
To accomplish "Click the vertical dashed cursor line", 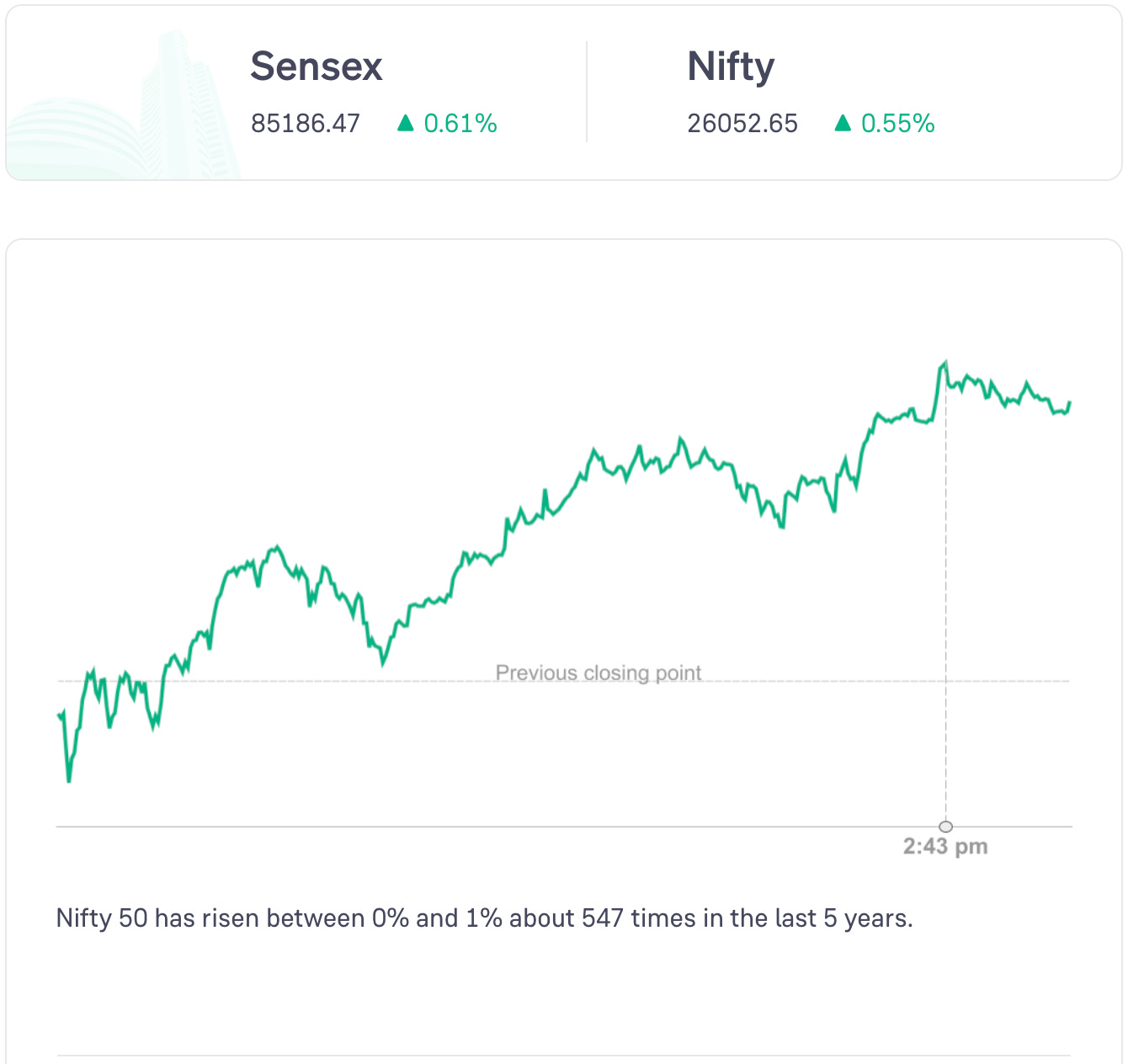I will [945, 589].
